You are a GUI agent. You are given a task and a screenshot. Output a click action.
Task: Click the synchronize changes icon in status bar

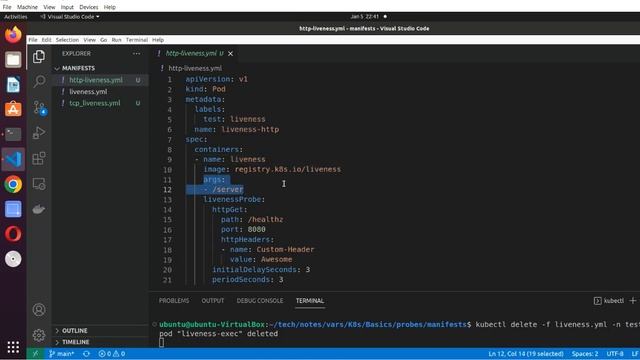pyautogui.click(x=86, y=354)
